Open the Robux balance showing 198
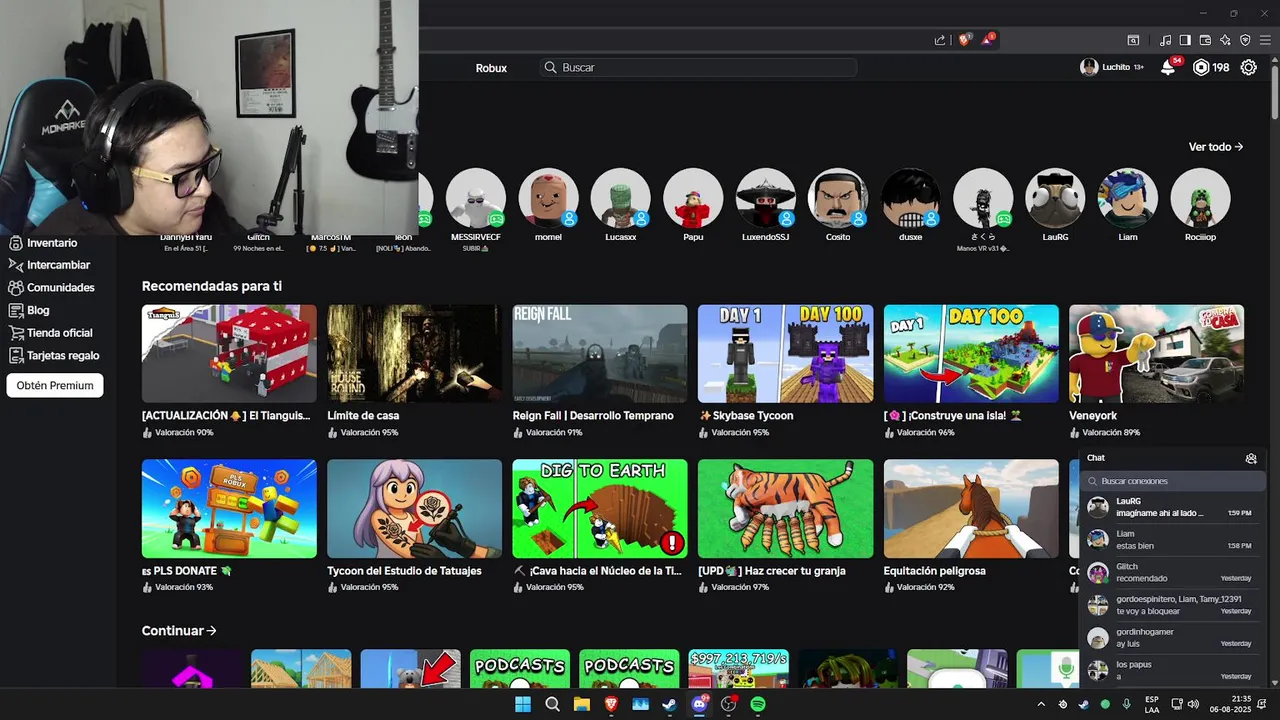 click(x=1211, y=67)
